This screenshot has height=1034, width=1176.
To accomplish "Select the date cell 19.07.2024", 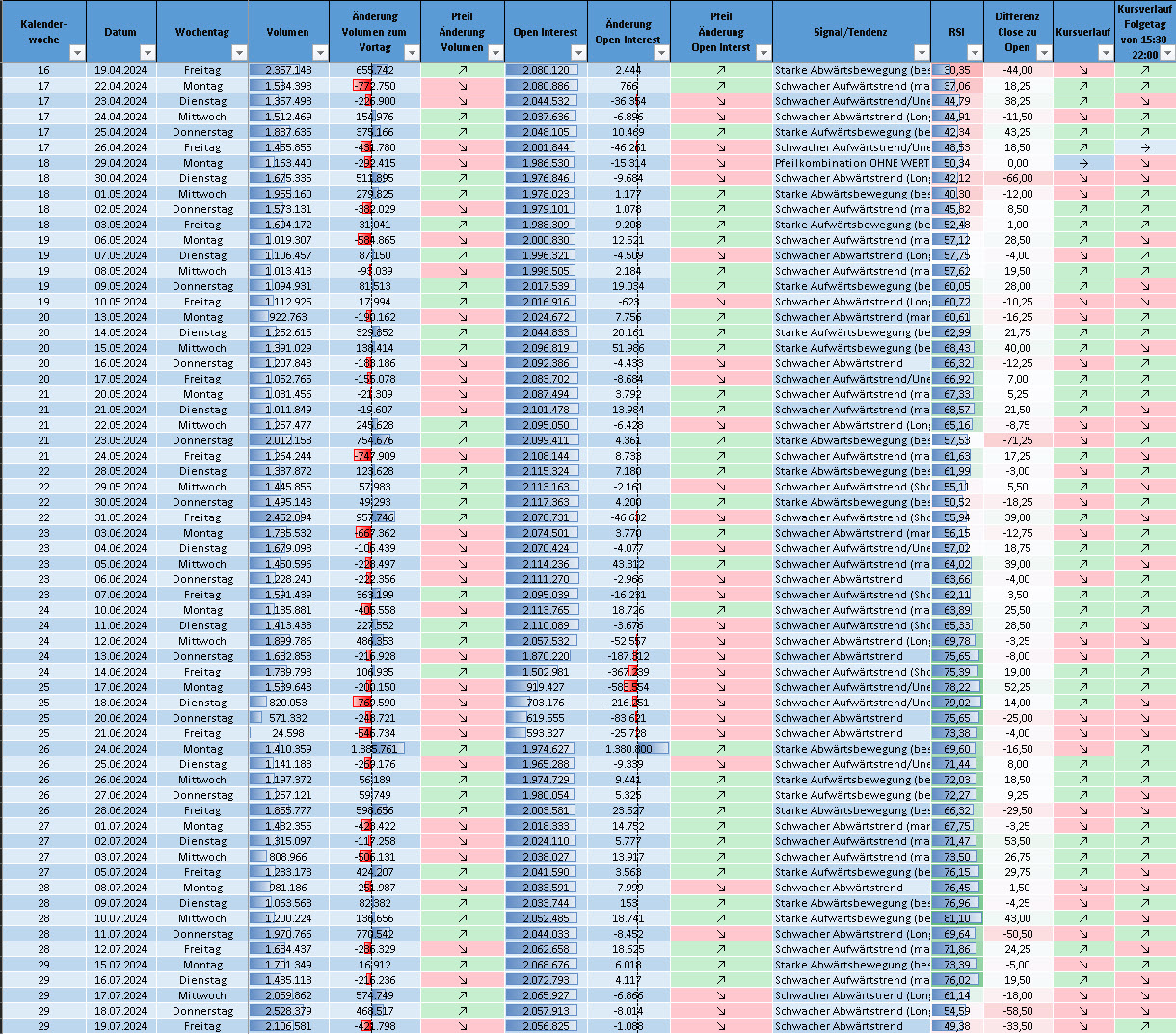I will pos(120,1026).
